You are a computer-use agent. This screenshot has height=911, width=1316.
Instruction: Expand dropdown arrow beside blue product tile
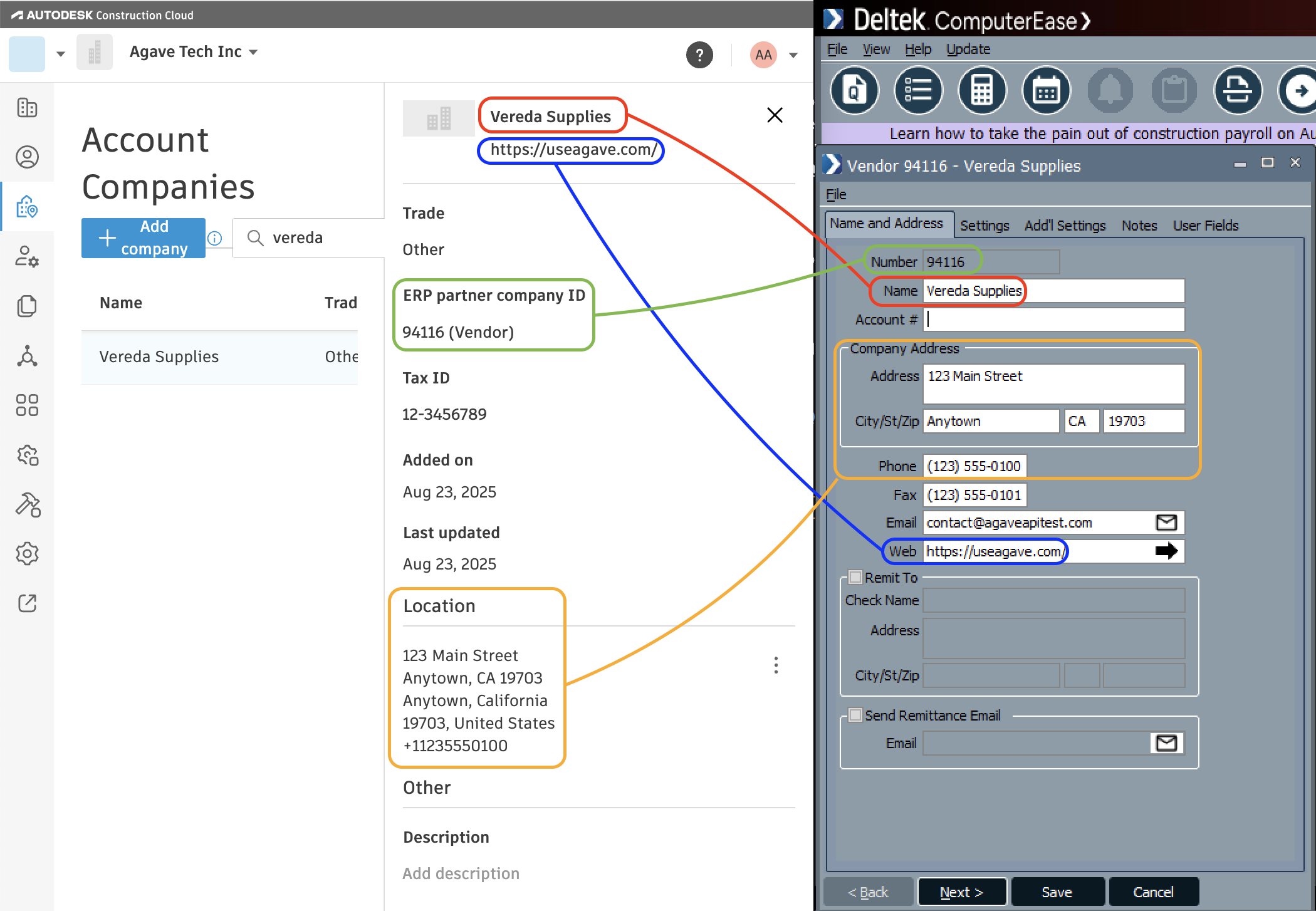click(x=61, y=54)
